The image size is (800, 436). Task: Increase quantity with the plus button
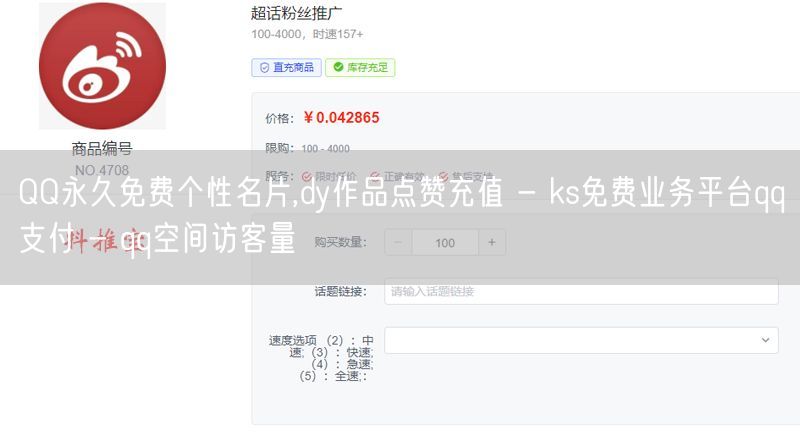tap(492, 242)
